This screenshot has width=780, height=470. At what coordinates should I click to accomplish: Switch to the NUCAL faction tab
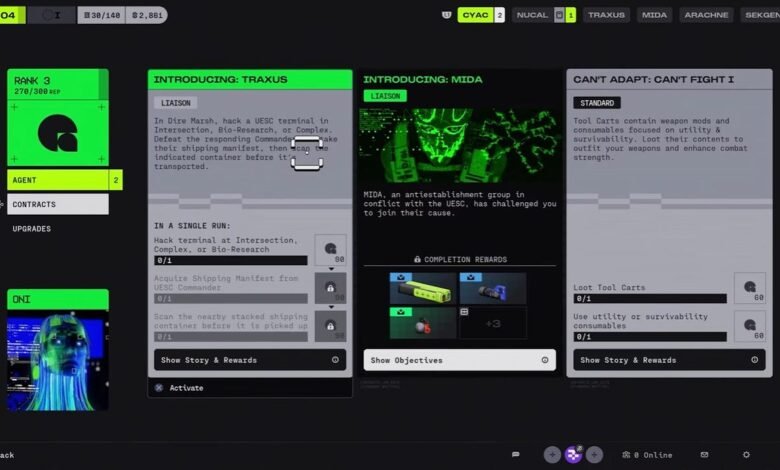[x=532, y=15]
